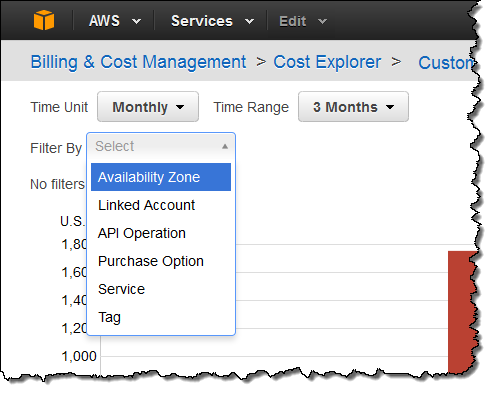Go to Billing & Cost Management breadcrumb
495x394 pixels.
[138, 62]
